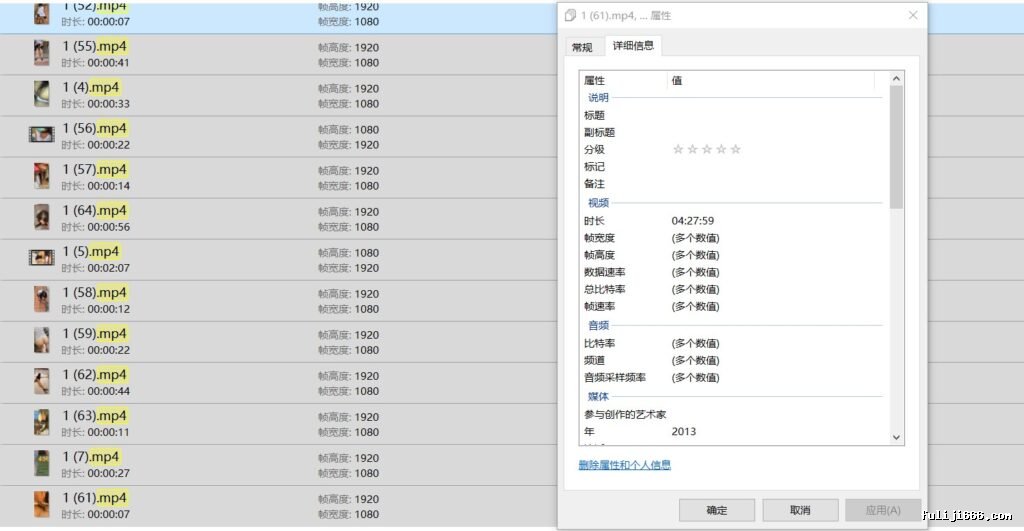
Task: Select file name 1 (62).mp4
Action: tap(94, 375)
